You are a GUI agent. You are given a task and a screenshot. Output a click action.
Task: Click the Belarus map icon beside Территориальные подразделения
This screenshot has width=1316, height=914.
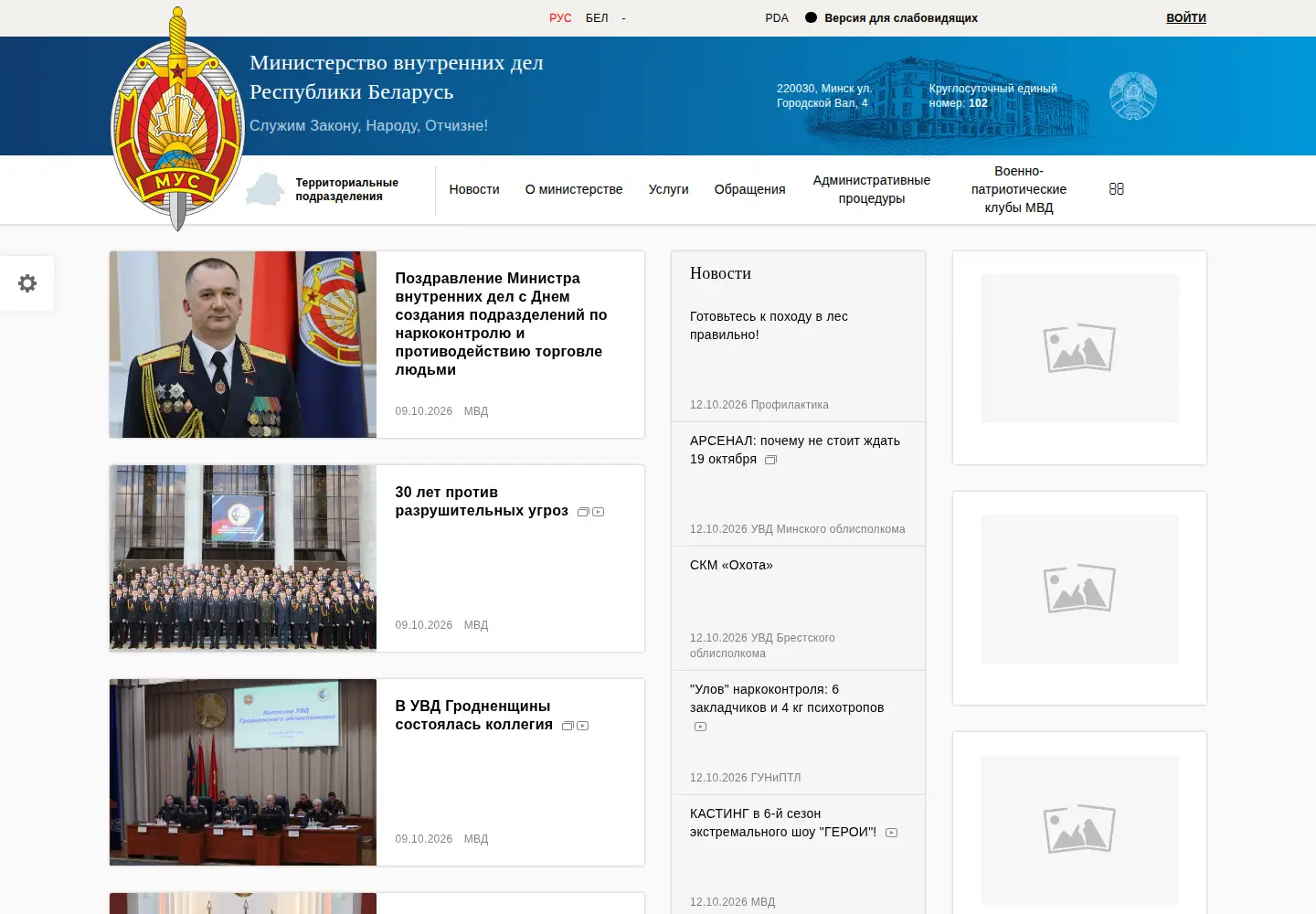pos(265,189)
